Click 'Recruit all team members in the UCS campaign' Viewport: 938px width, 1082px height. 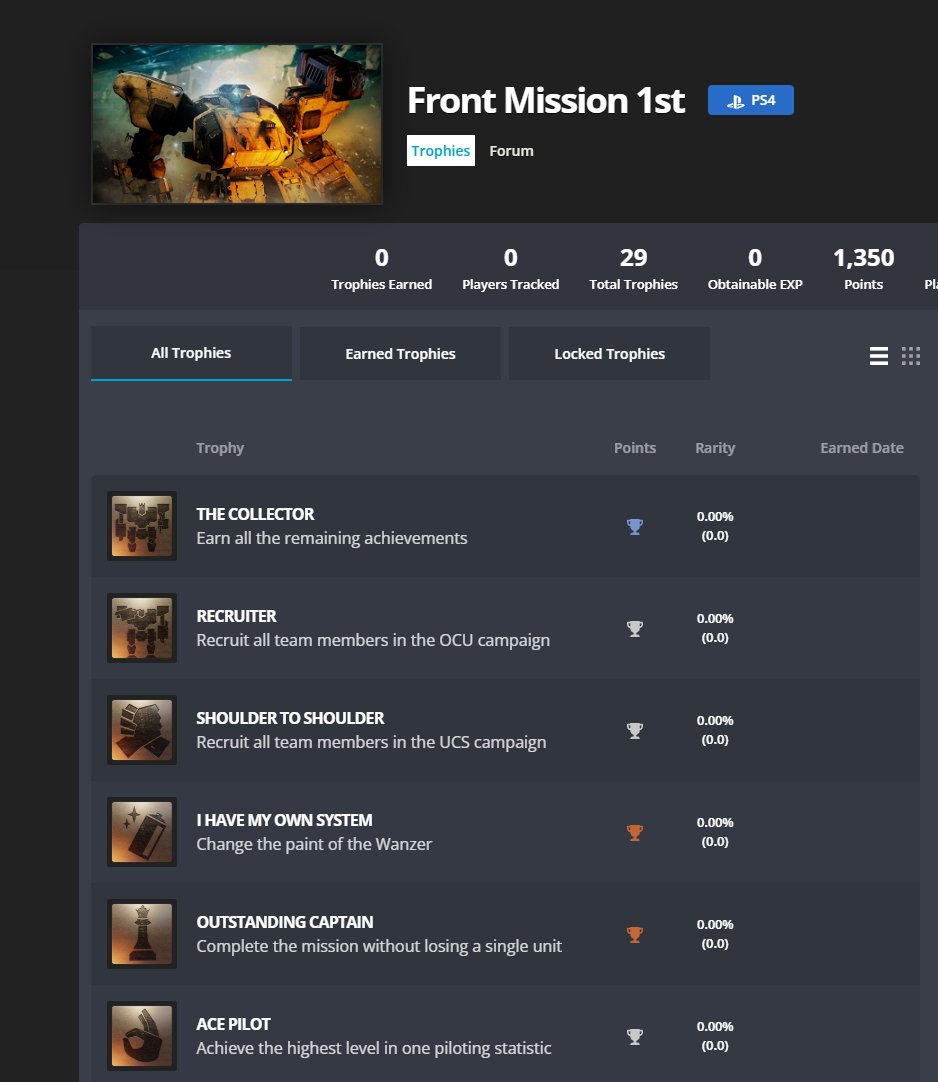371,742
